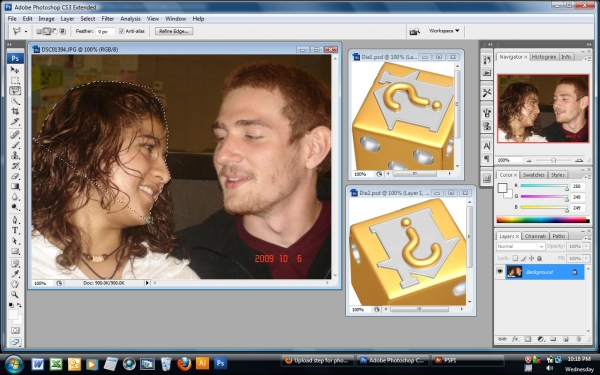Screen dimensions: 600x375
Task: Open the blend mode Normal dropdown
Action: click(520, 246)
